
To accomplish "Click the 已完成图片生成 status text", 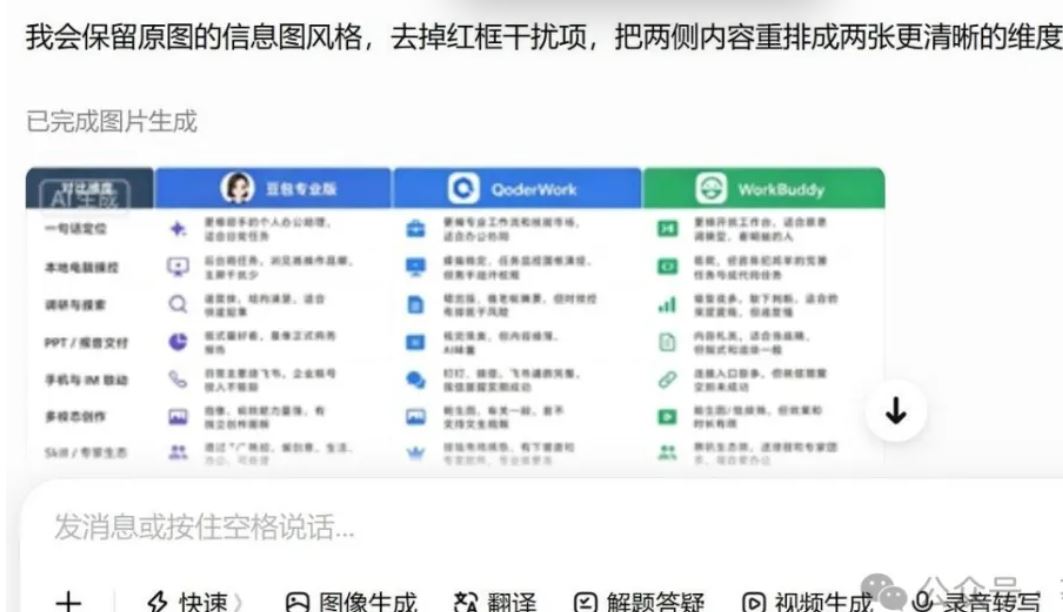I will [111, 122].
